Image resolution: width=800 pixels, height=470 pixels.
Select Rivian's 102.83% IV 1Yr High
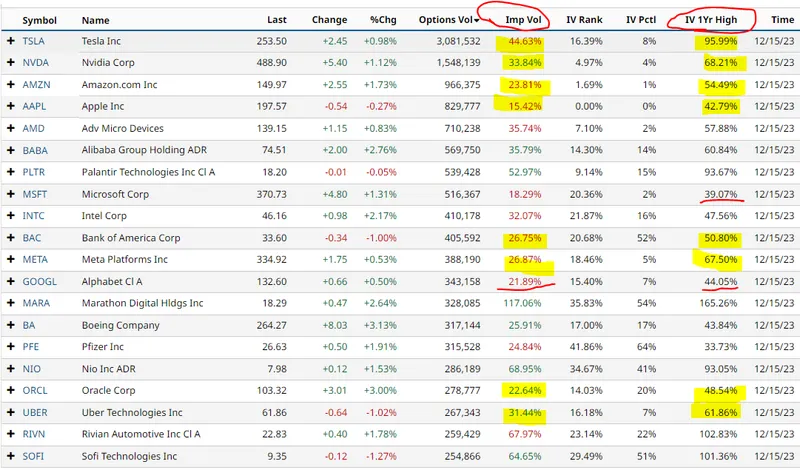tap(718, 434)
